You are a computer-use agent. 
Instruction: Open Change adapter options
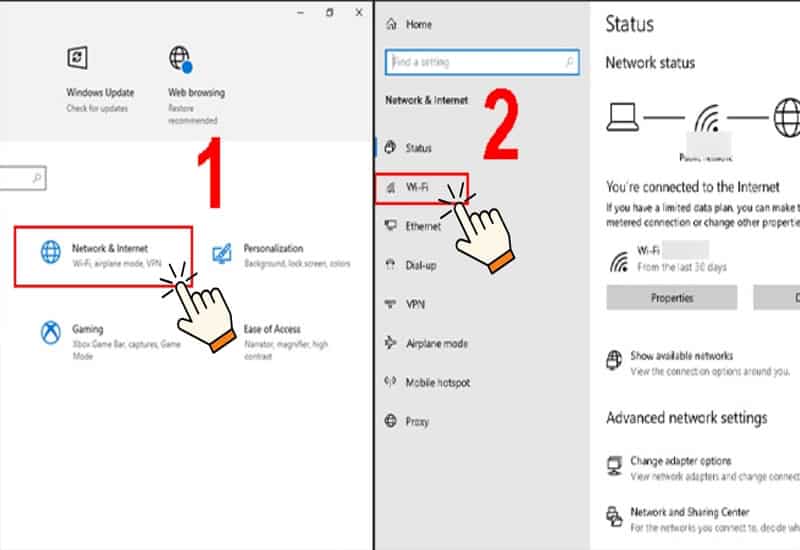click(680, 461)
